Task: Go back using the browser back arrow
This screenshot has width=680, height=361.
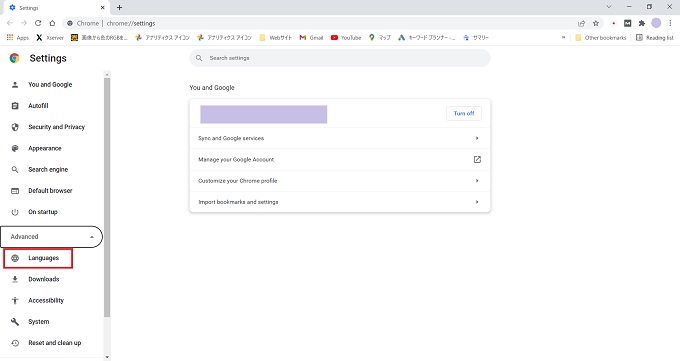Action: (10, 23)
